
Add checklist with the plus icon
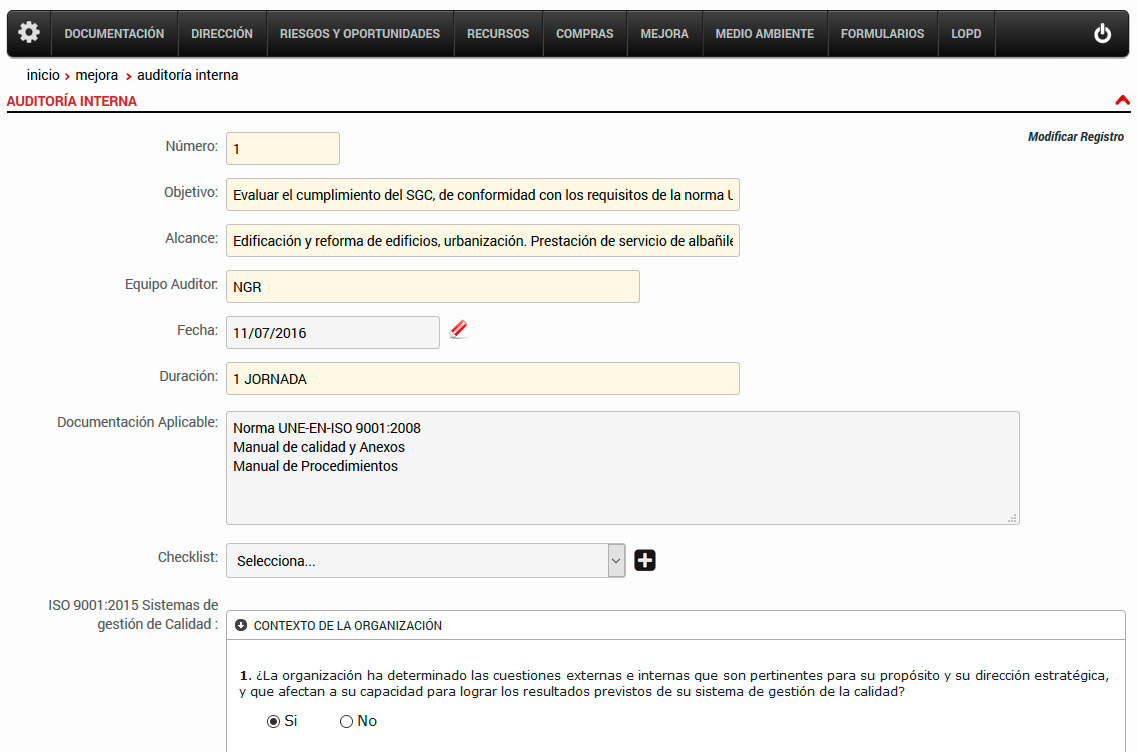coord(644,560)
